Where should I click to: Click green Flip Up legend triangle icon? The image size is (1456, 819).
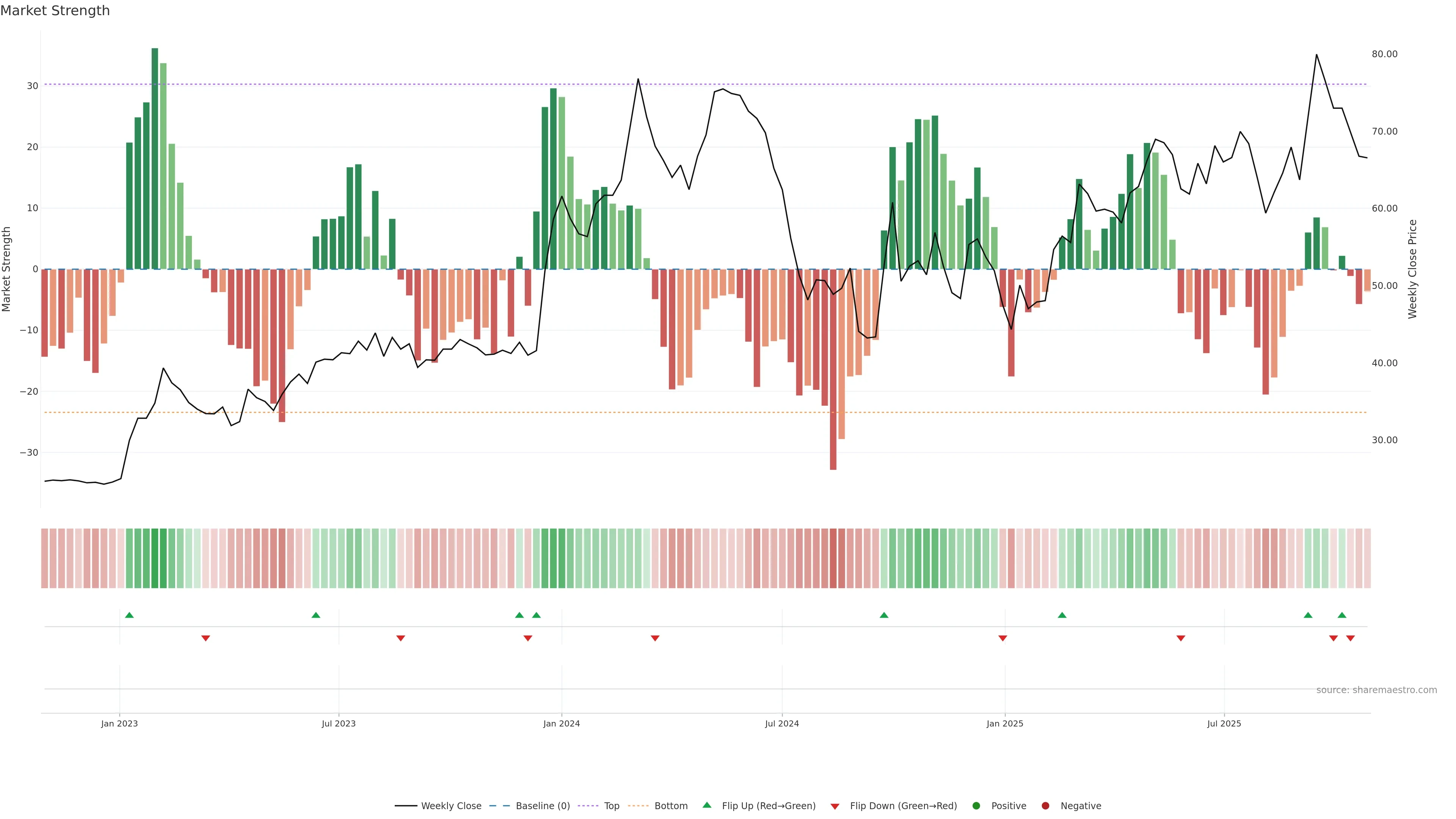point(706,805)
